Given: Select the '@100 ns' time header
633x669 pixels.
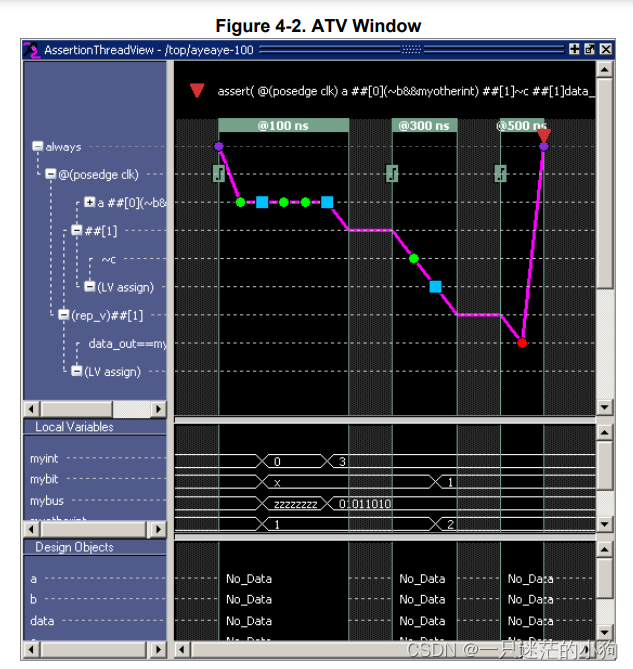Looking at the screenshot, I should click(284, 125).
